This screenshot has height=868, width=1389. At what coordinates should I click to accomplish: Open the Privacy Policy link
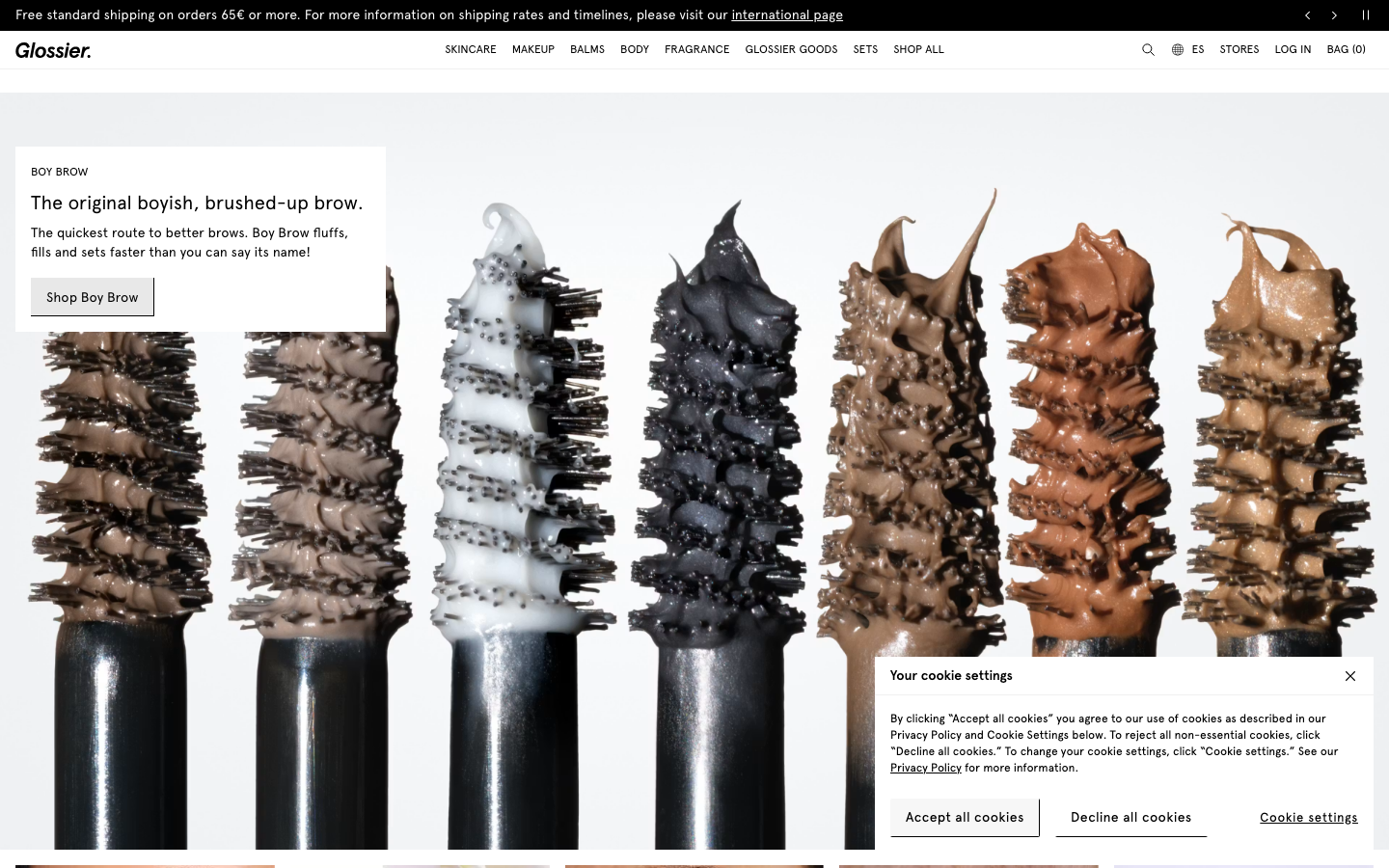(926, 768)
